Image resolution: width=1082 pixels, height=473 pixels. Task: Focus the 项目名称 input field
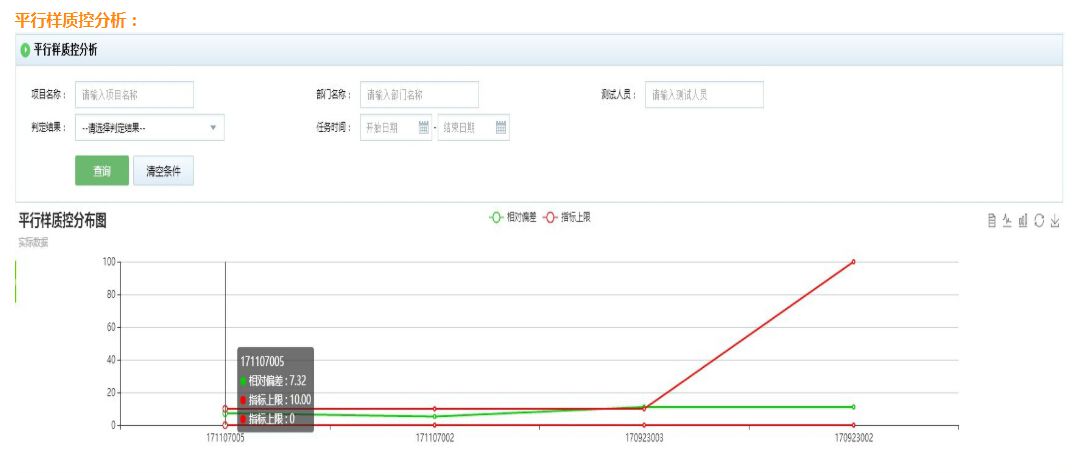pyautogui.click(x=134, y=95)
